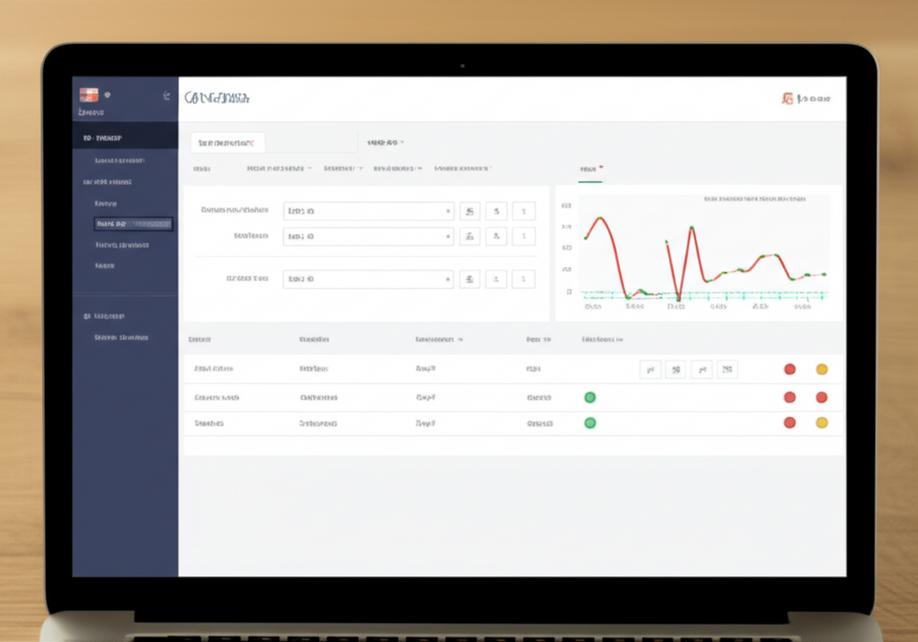
Task: Open the highlighted outlined item in the sidebar
Action: [133, 224]
